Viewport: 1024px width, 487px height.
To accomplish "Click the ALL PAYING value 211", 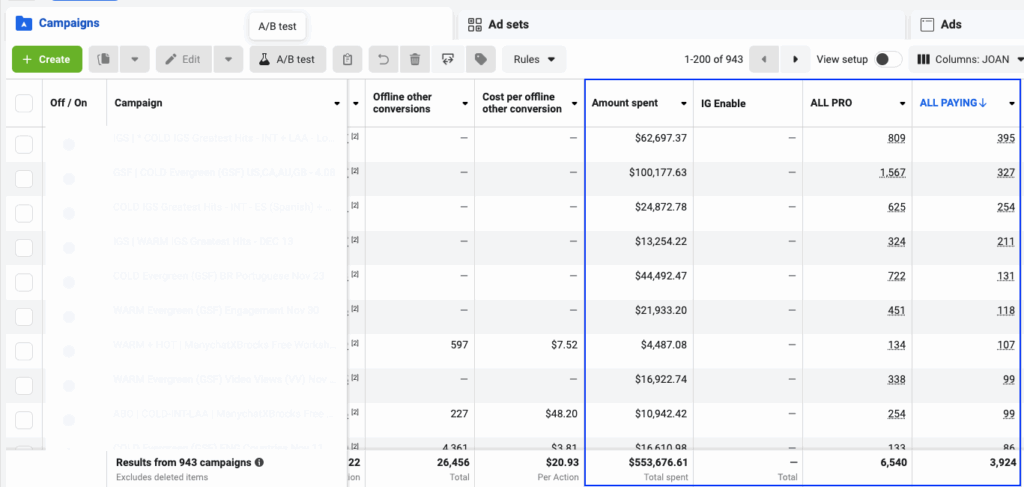I will pos(1006,242).
